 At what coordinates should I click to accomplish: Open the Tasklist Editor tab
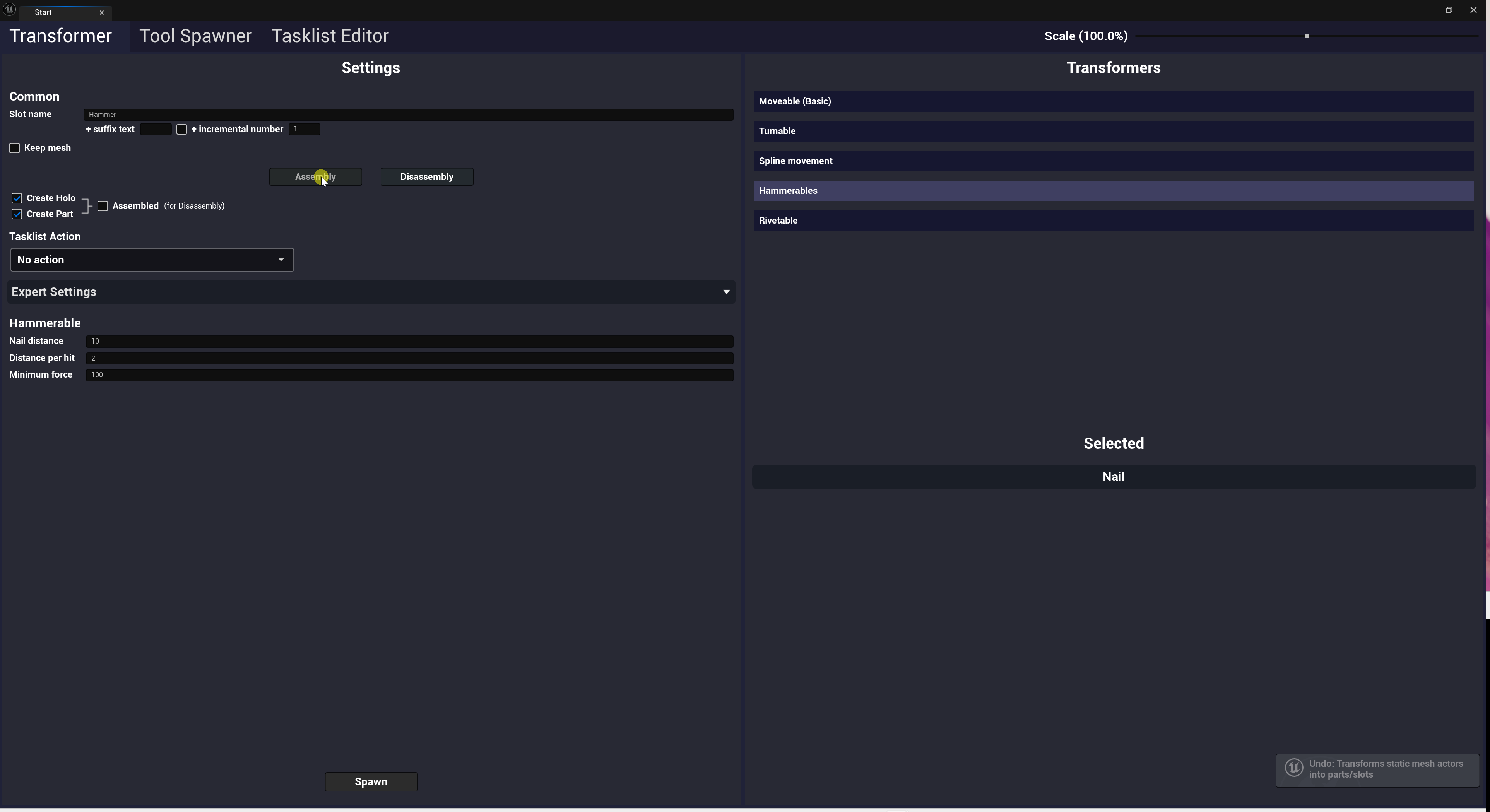[330, 36]
